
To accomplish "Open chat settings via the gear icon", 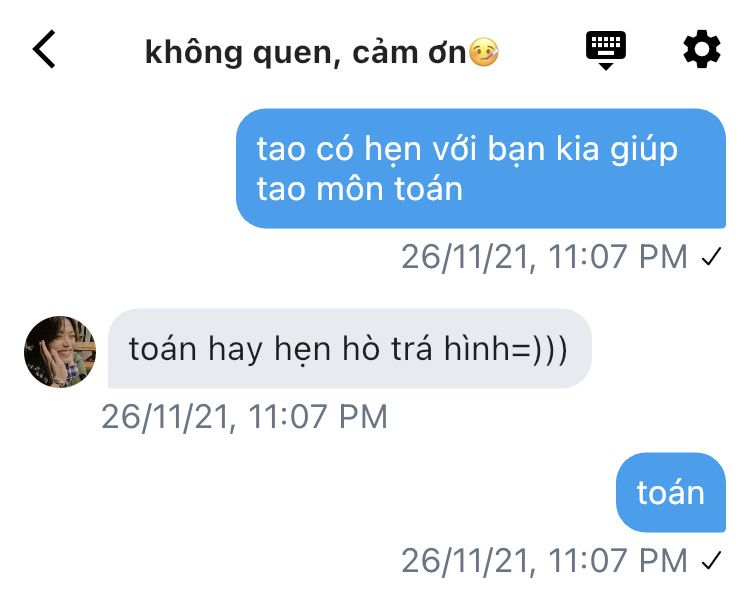I will 701,49.
